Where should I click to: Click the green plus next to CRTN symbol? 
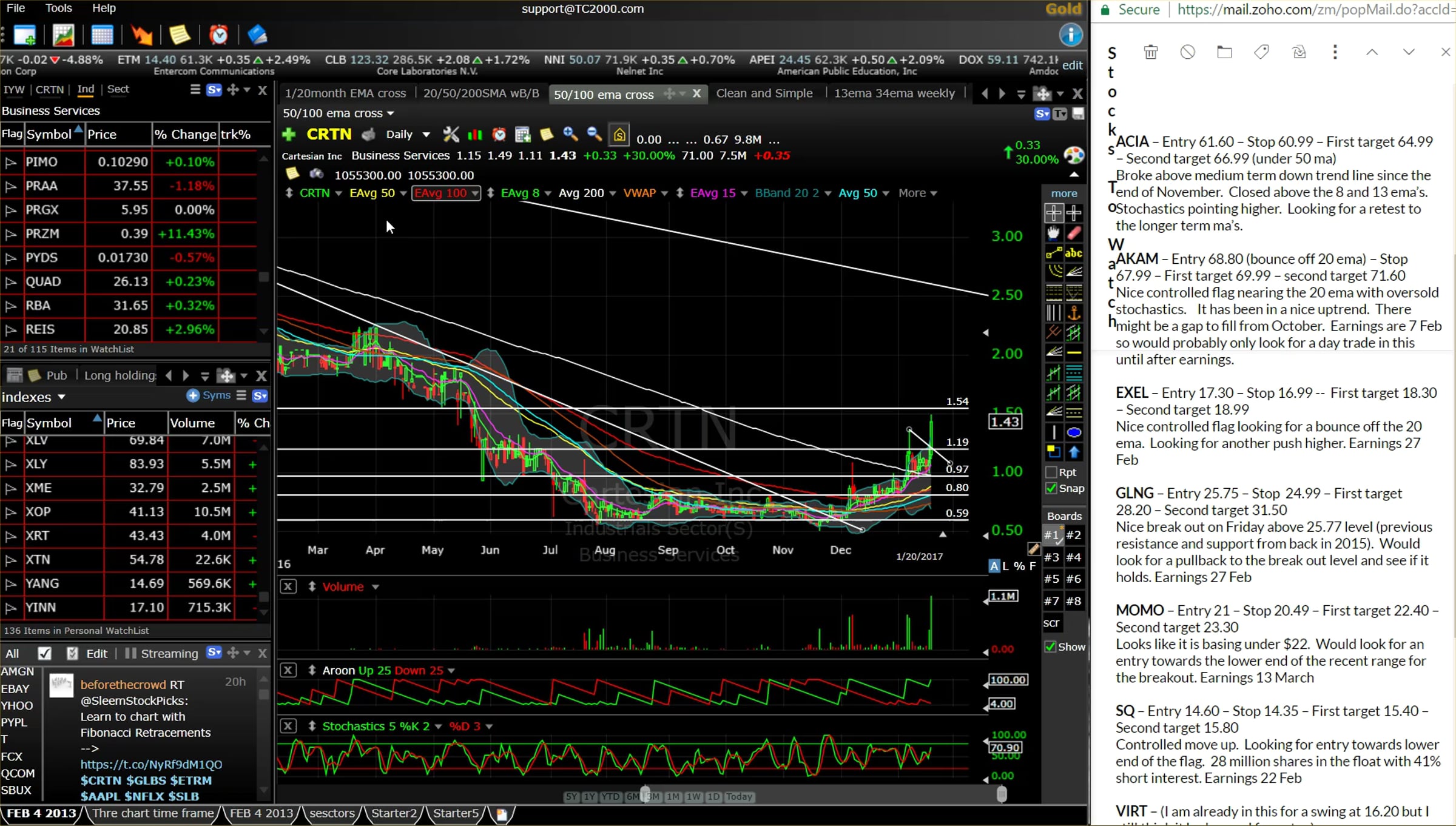tap(289, 134)
